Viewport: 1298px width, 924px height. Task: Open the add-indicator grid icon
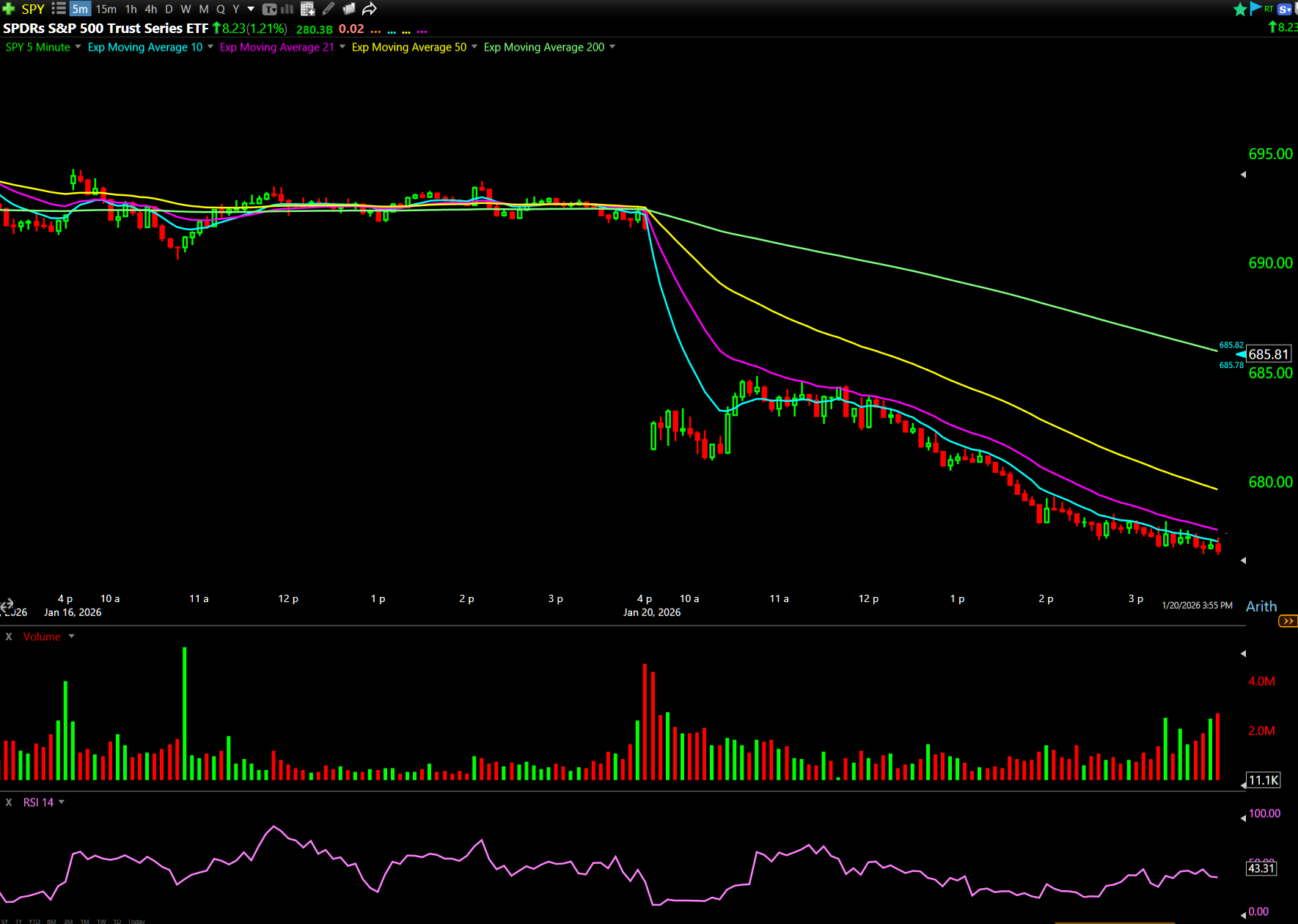308,9
